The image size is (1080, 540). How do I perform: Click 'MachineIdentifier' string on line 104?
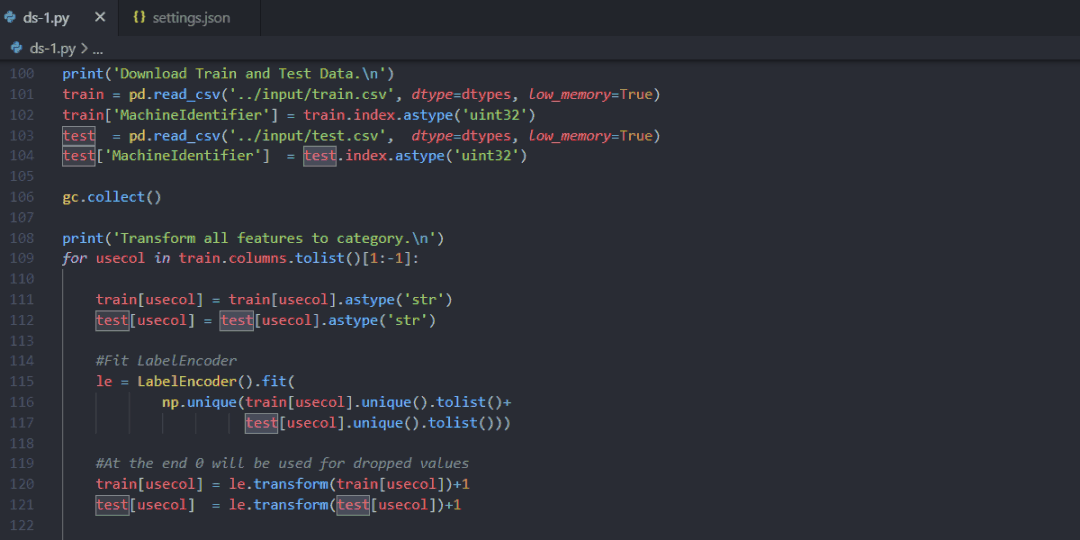coord(183,156)
